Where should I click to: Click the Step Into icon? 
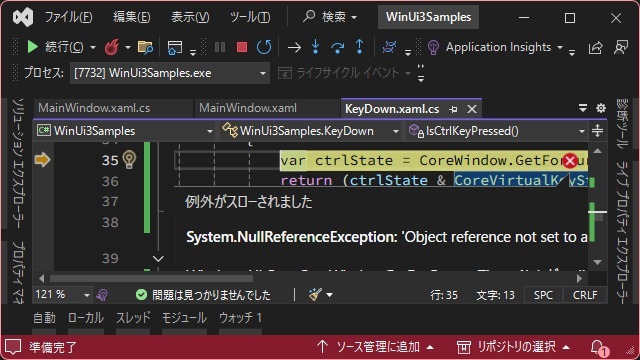click(316, 47)
